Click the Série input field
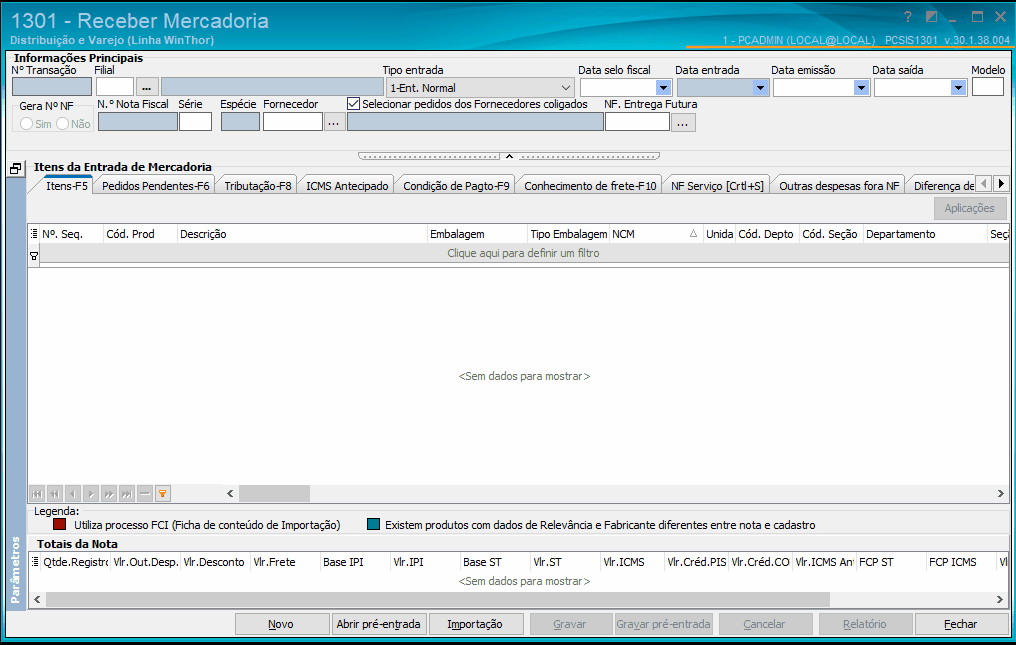Viewport: 1016px width, 645px height. [195, 122]
